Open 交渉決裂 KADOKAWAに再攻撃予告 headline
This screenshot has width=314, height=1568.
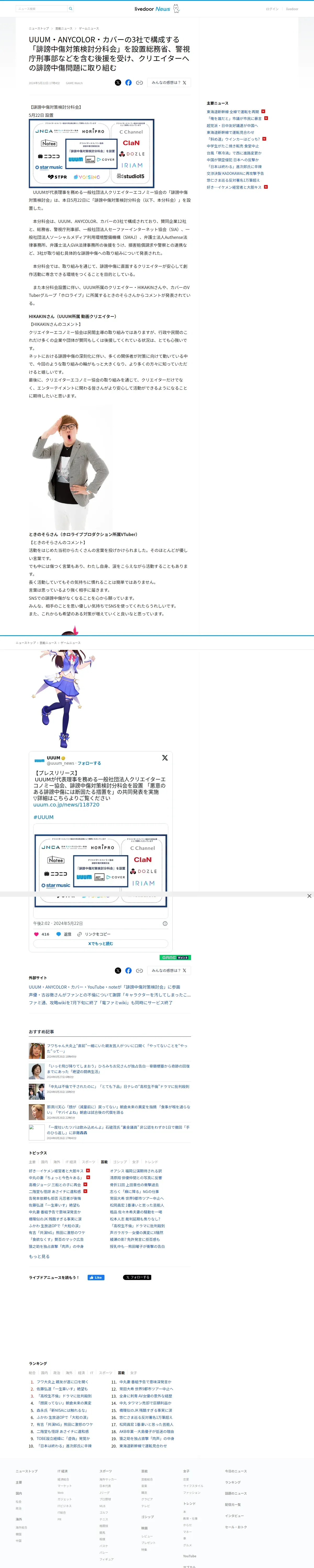235,174
